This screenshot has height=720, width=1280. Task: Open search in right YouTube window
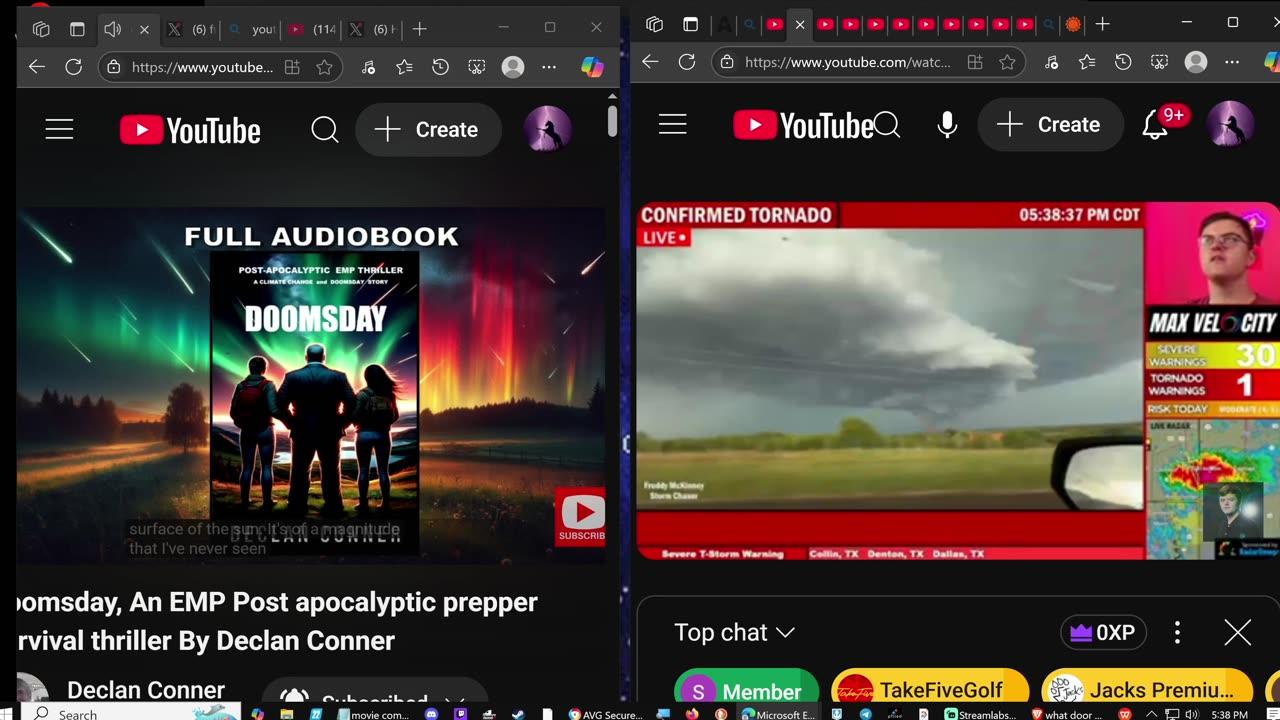887,125
